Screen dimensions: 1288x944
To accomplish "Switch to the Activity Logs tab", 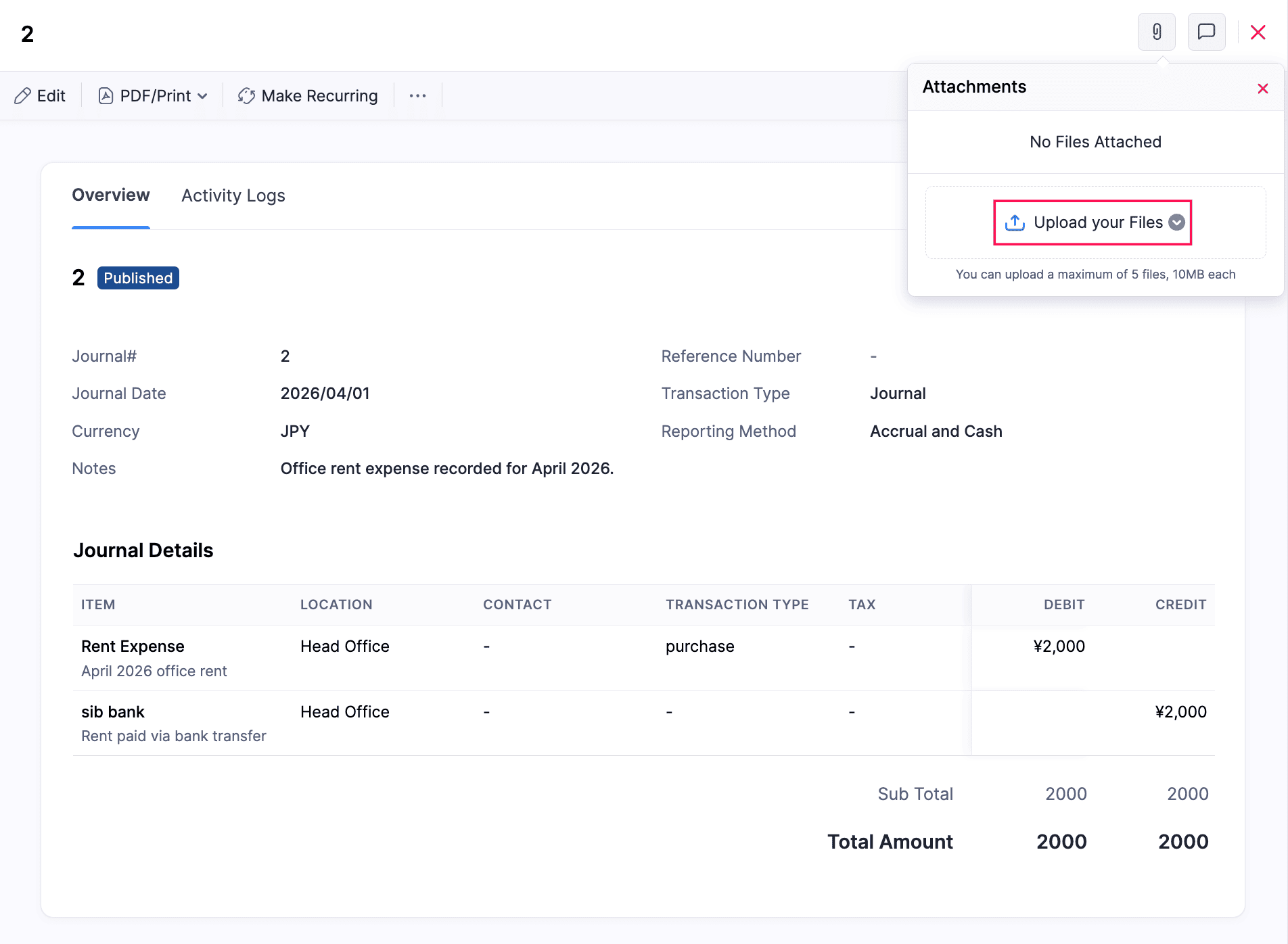I will pyautogui.click(x=233, y=195).
